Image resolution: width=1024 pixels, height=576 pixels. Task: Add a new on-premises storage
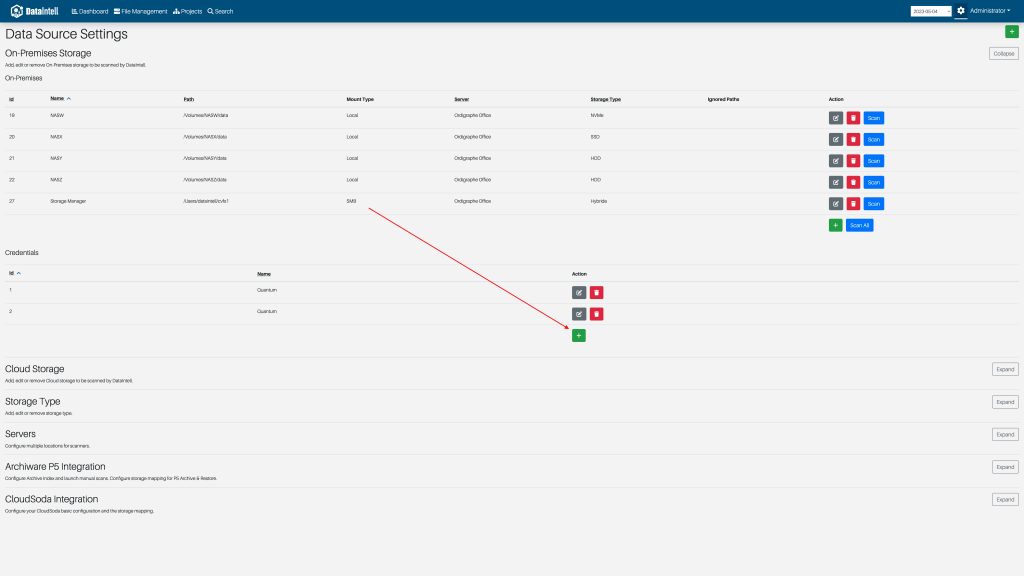[x=835, y=225]
